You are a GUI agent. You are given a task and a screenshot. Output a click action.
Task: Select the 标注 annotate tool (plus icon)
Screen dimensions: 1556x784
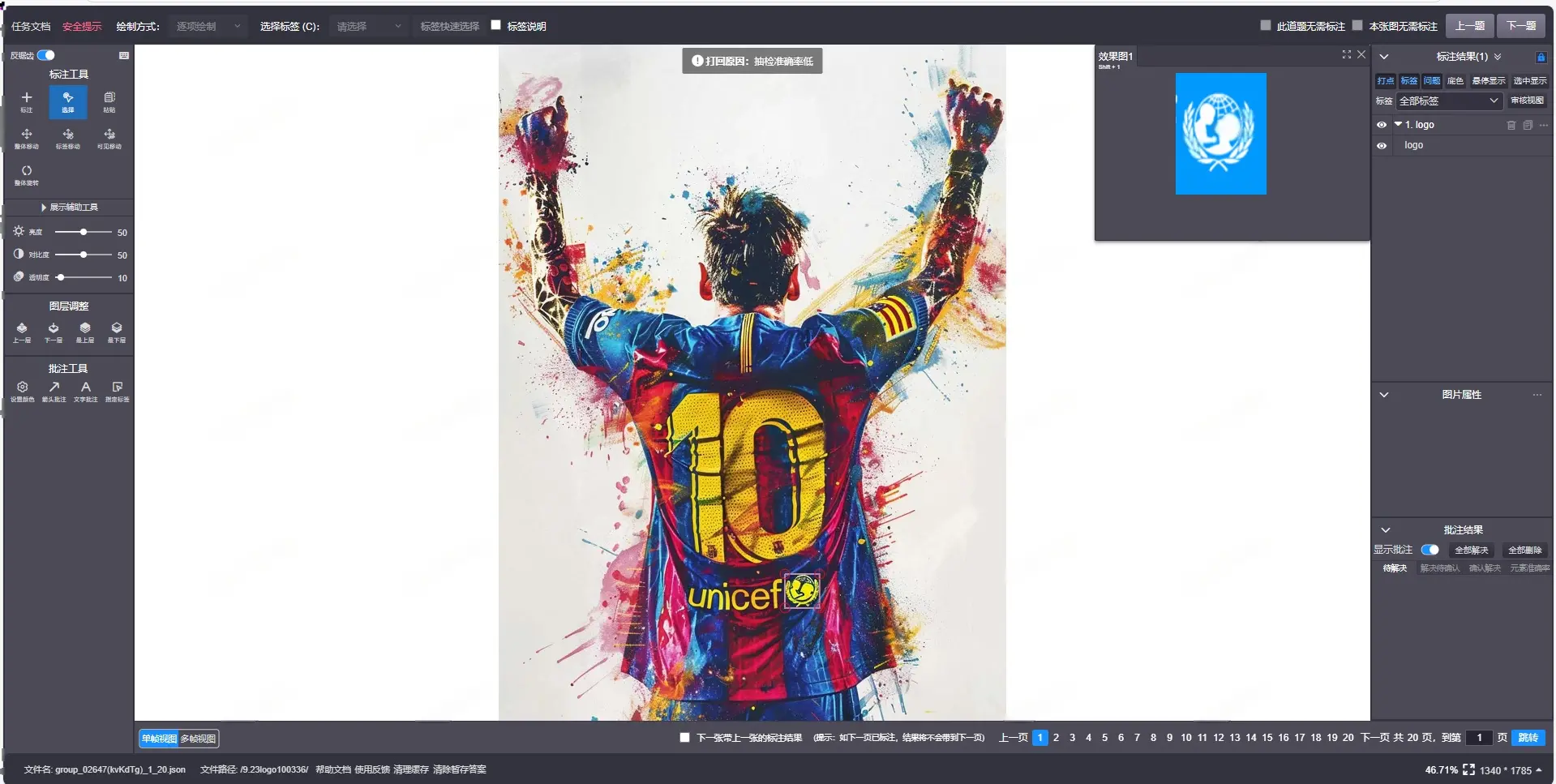(27, 101)
